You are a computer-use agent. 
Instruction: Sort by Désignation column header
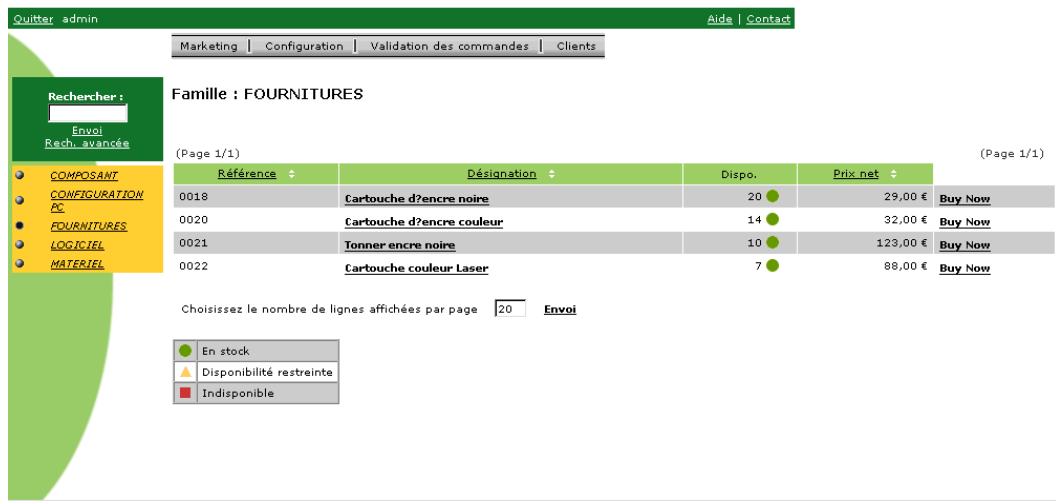pyautogui.click(x=502, y=174)
